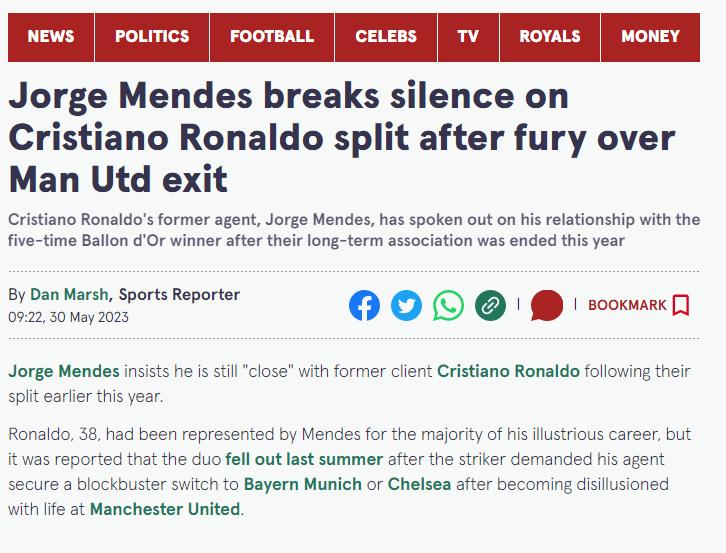Image resolution: width=726 pixels, height=553 pixels.
Task: Open comments using the red speech bubble
Action: pos(547,306)
